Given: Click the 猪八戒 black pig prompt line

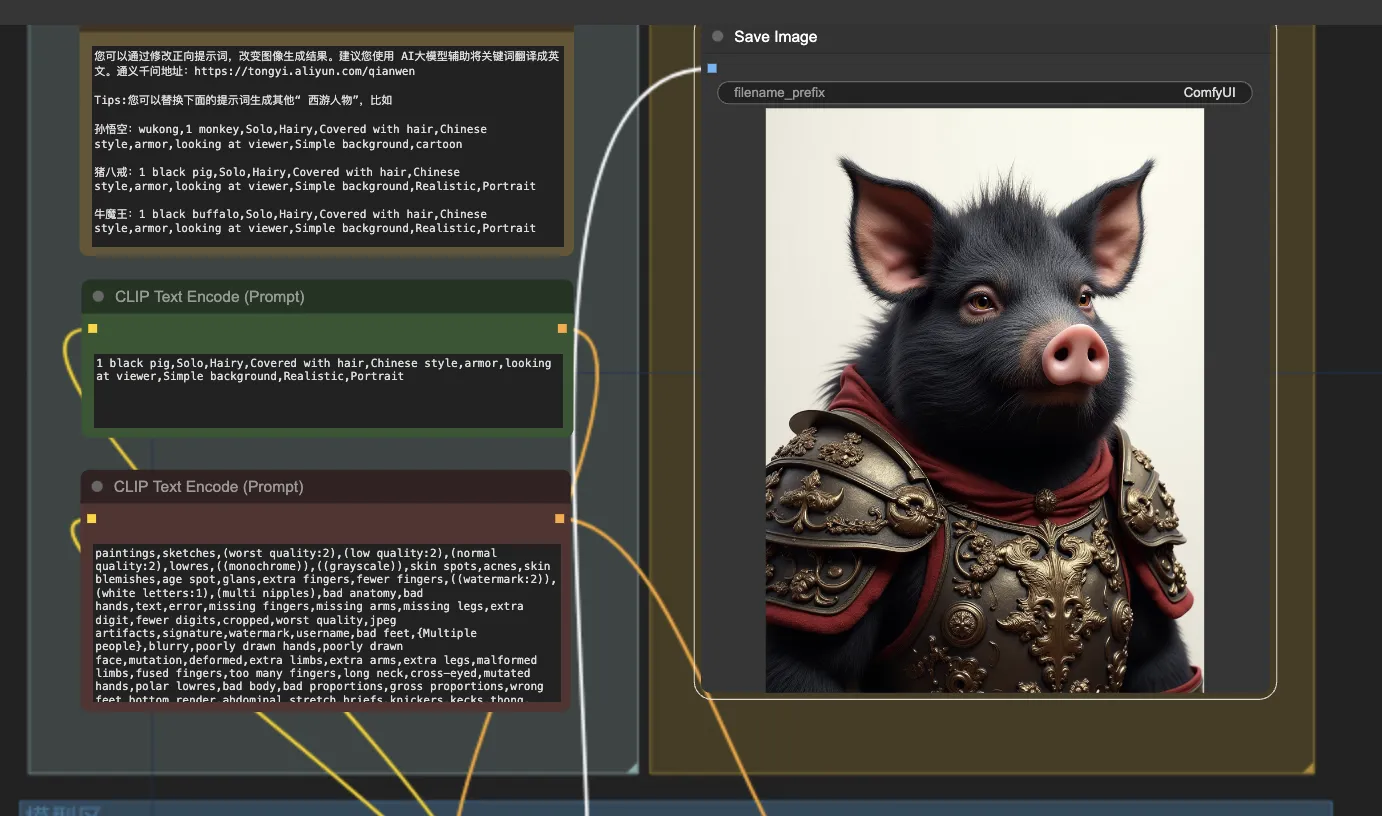Looking at the screenshot, I should point(315,179).
